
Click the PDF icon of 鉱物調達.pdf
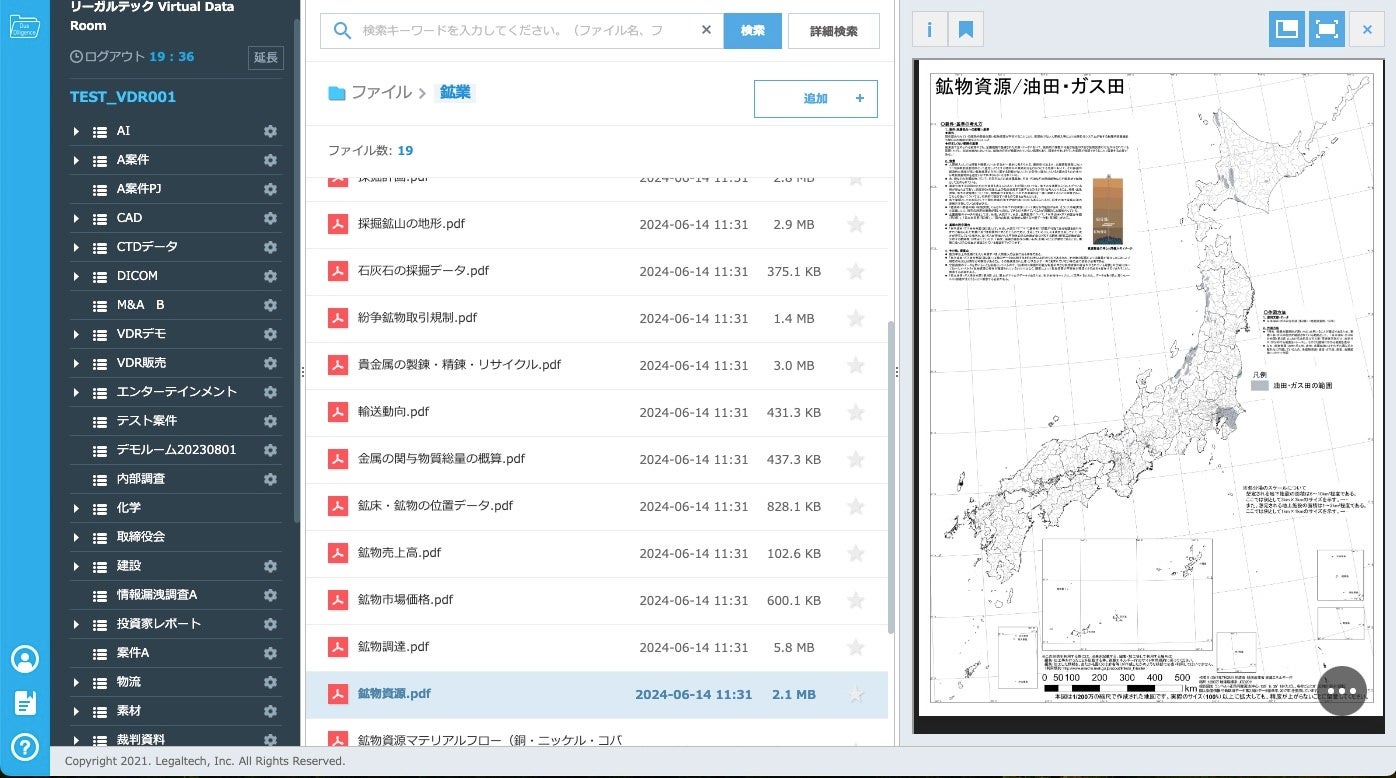tap(337, 647)
